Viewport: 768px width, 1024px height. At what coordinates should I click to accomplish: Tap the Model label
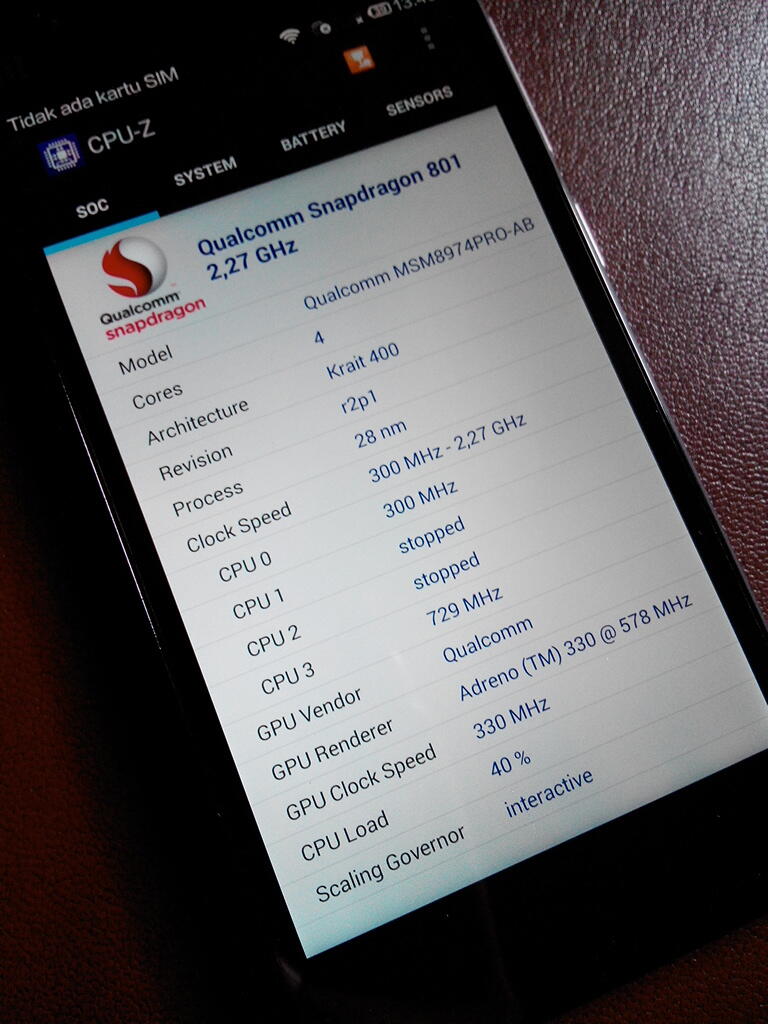click(x=146, y=360)
